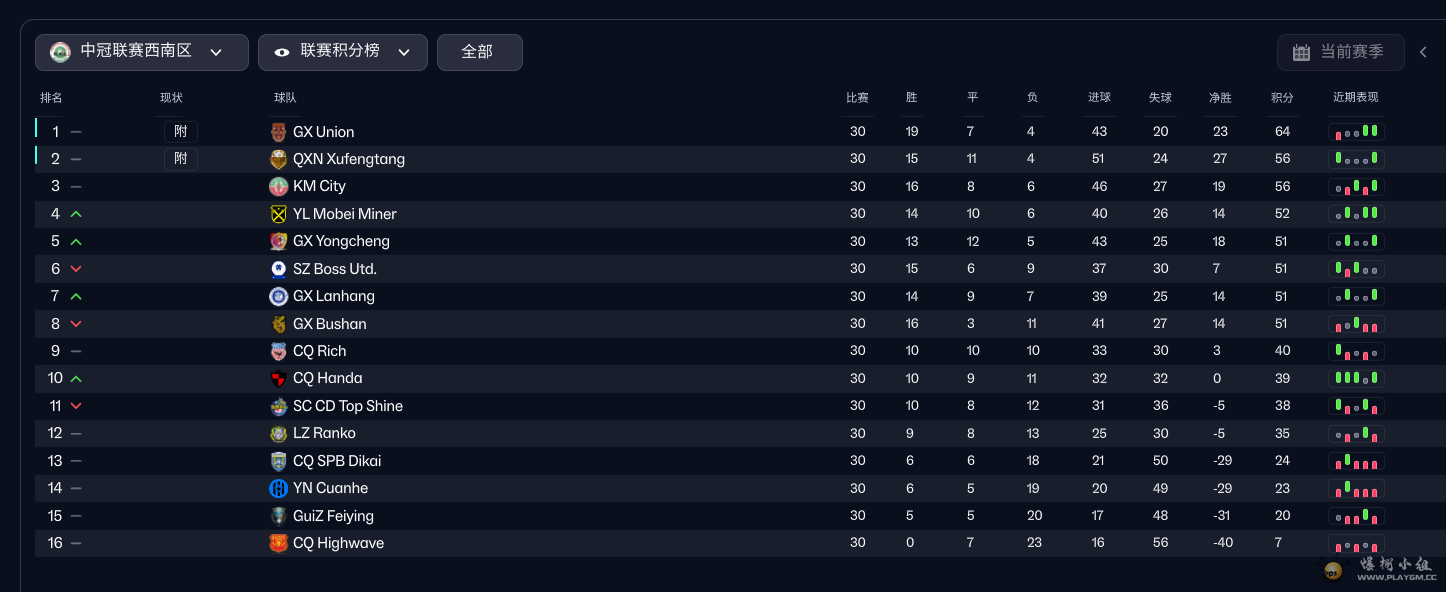Image resolution: width=1446 pixels, height=592 pixels.
Task: Click the GX Union club badge
Action: click(x=279, y=132)
